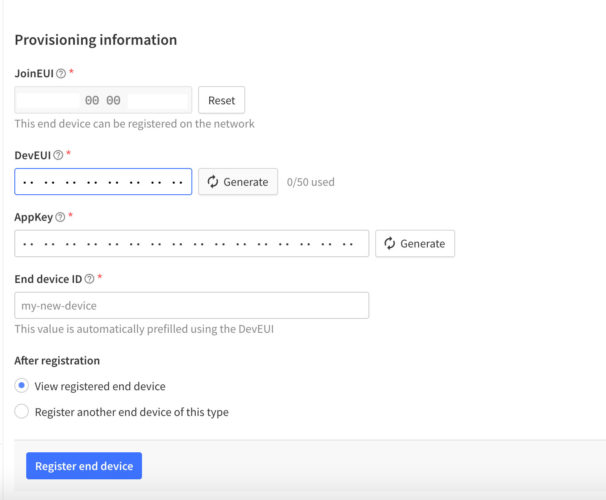Viewport: 606px width, 500px height.
Task: Select the View registered end device option
Action: 22,386
